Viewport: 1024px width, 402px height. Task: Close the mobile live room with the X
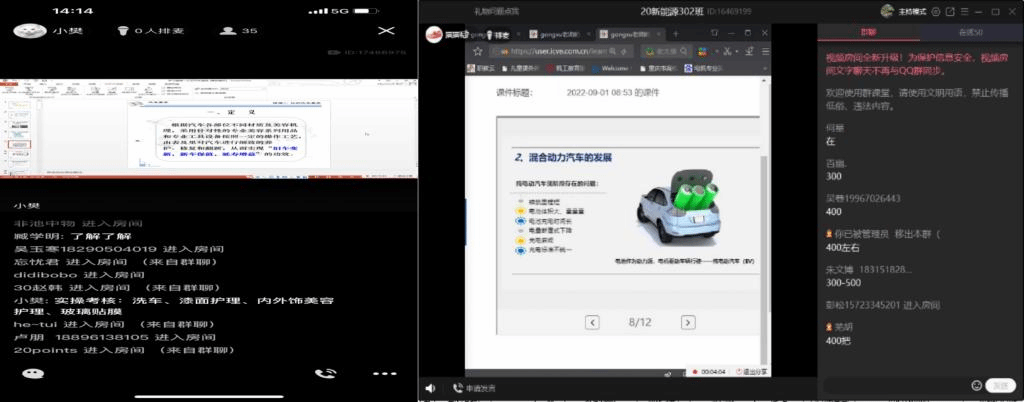coord(387,31)
